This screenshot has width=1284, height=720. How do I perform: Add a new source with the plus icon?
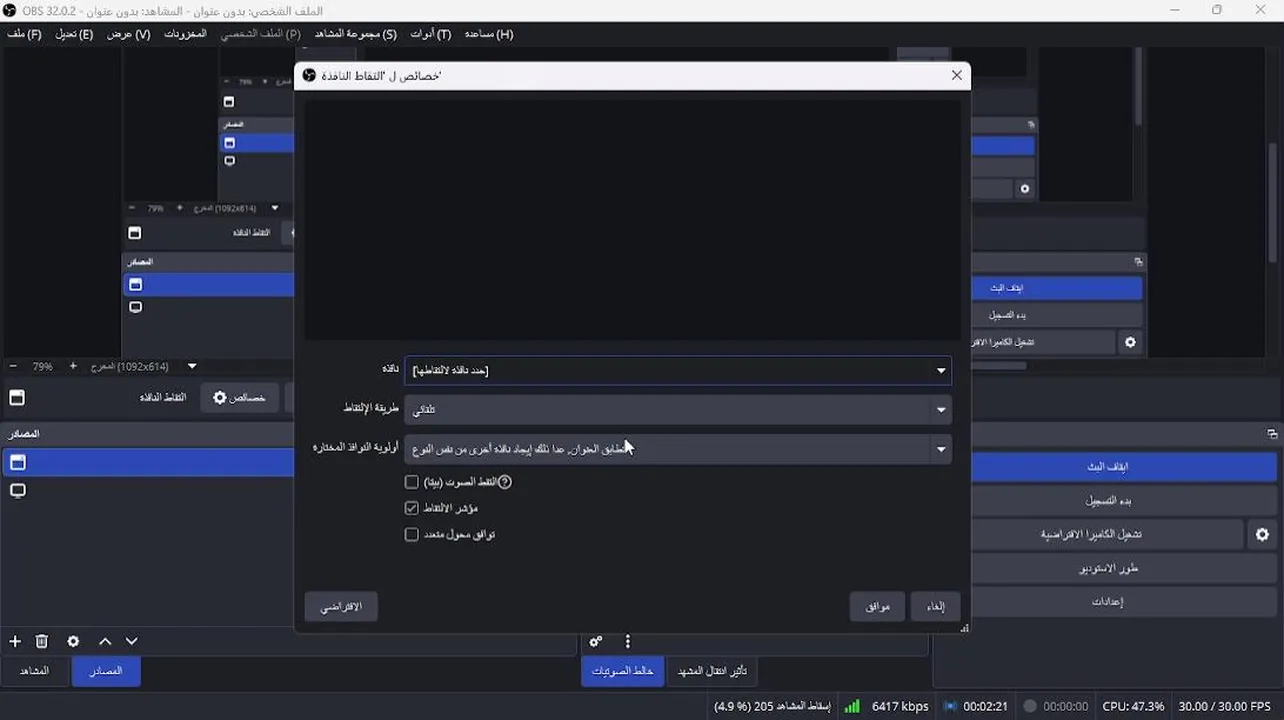pos(15,642)
